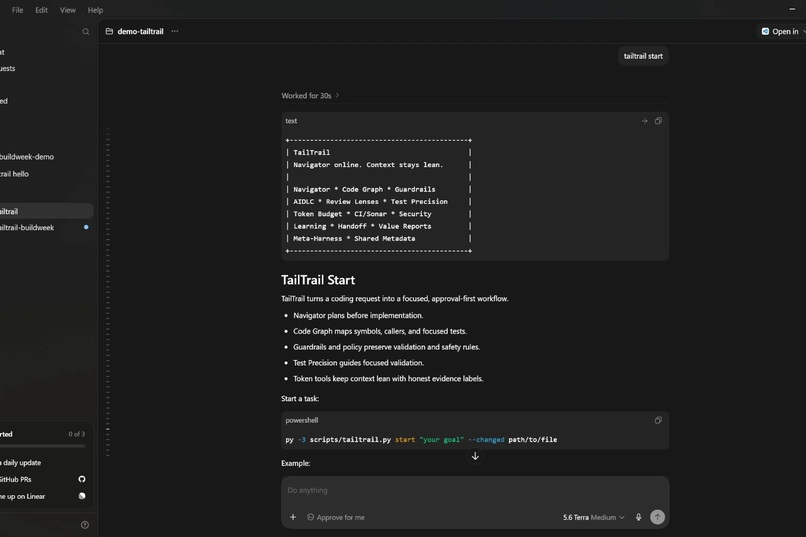Click the help question mark icon
The width and height of the screenshot is (806, 537).
[x=85, y=525]
